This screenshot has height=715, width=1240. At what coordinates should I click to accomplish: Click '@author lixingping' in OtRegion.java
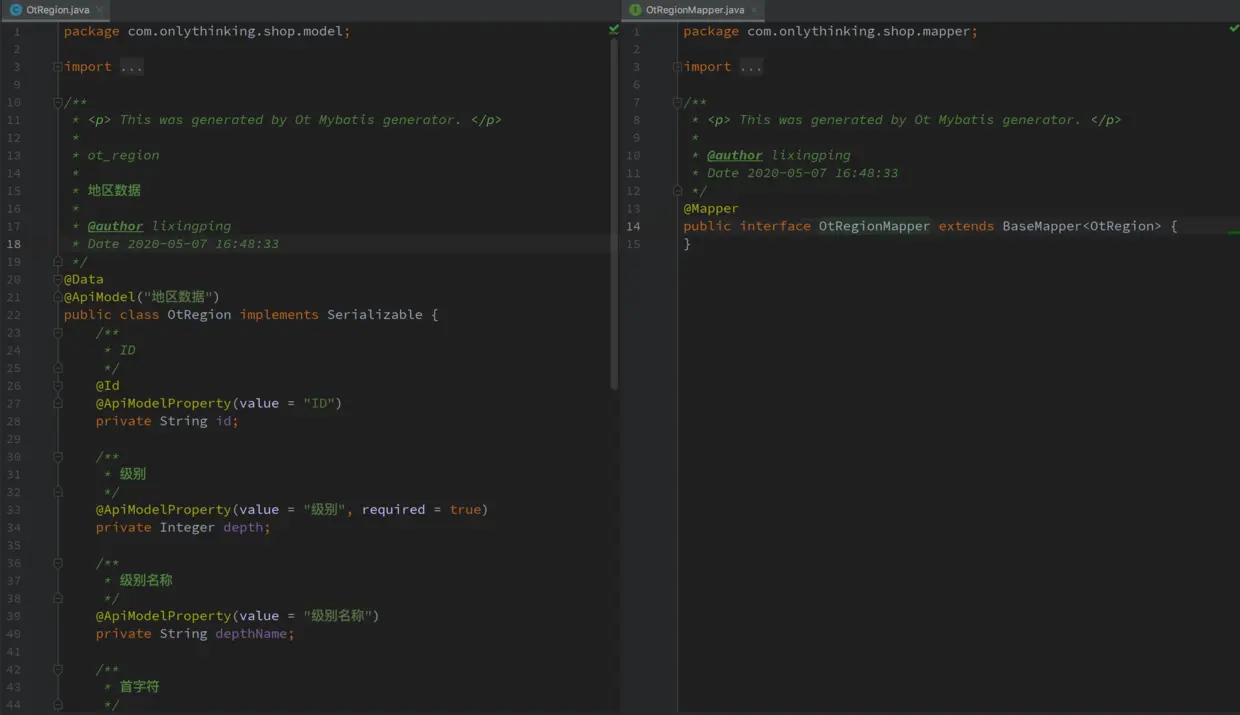159,226
